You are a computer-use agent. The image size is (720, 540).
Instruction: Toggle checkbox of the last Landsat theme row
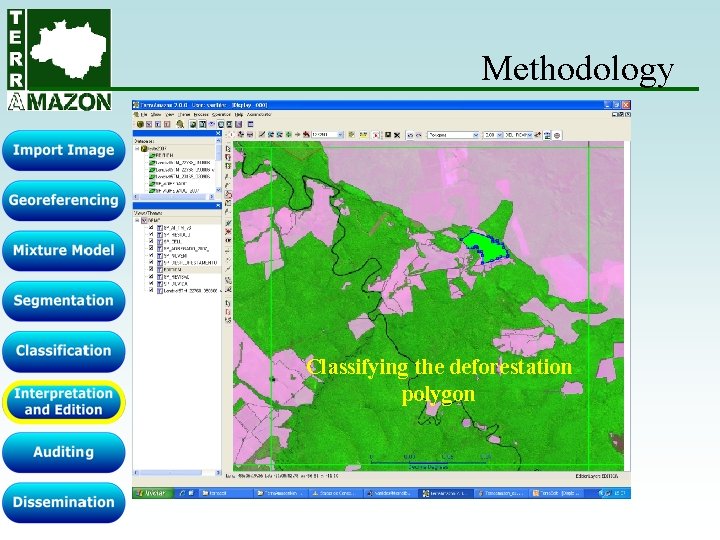[151, 291]
